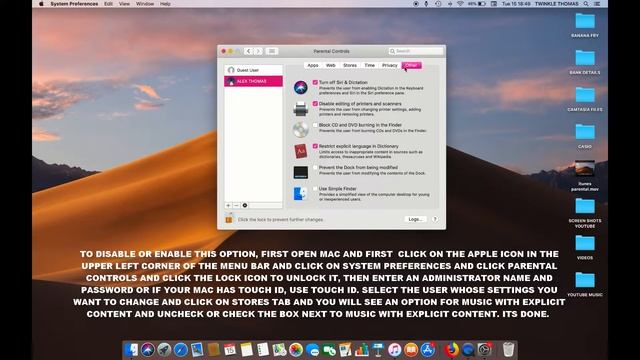
Task: Select the BANK DETAILS desktop folder
Action: [x=585, y=62]
